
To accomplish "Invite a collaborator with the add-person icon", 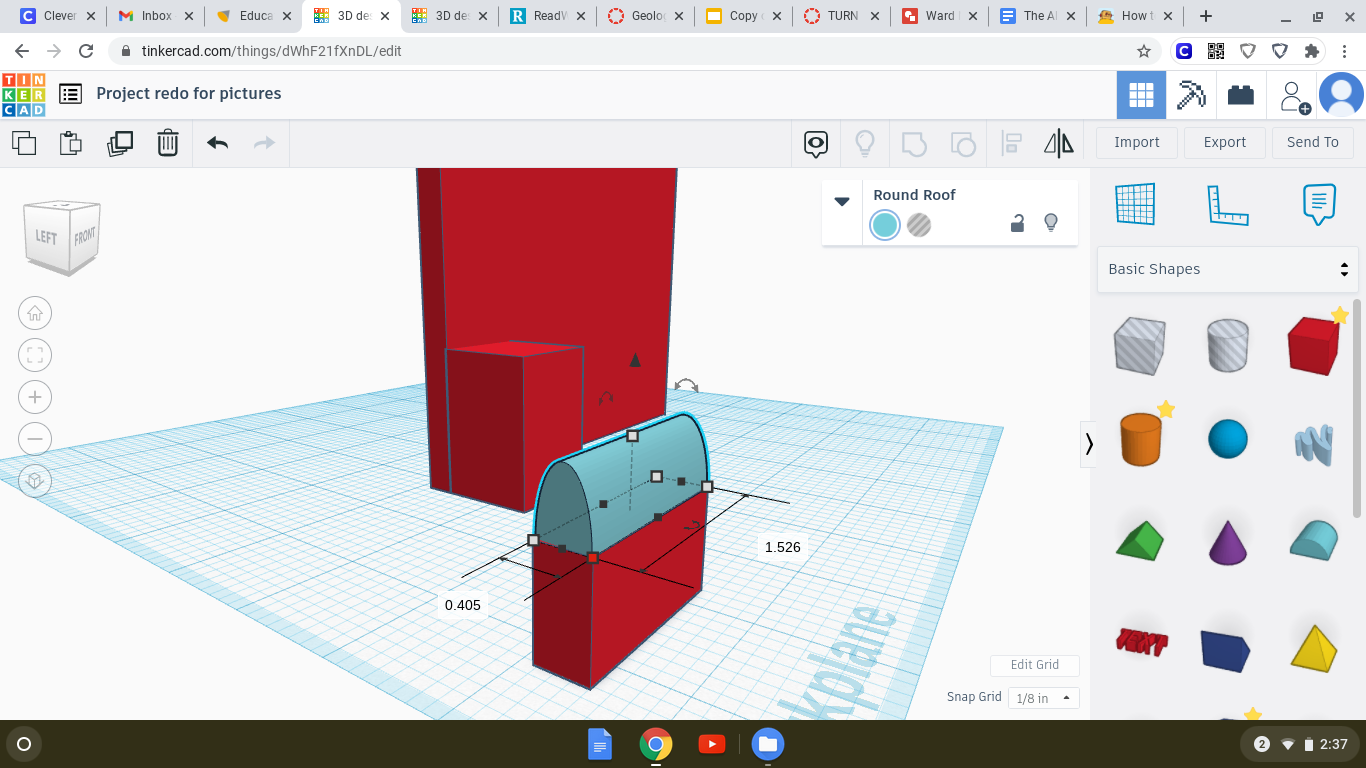I will [1295, 96].
